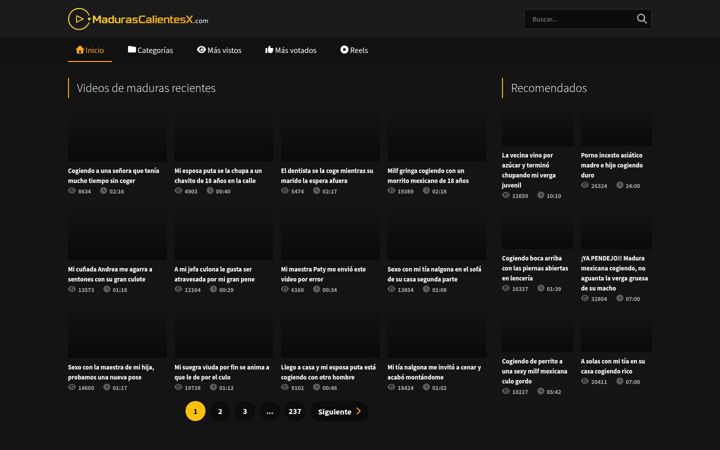
Task: Click the duration text 01:17
Action: point(120,388)
